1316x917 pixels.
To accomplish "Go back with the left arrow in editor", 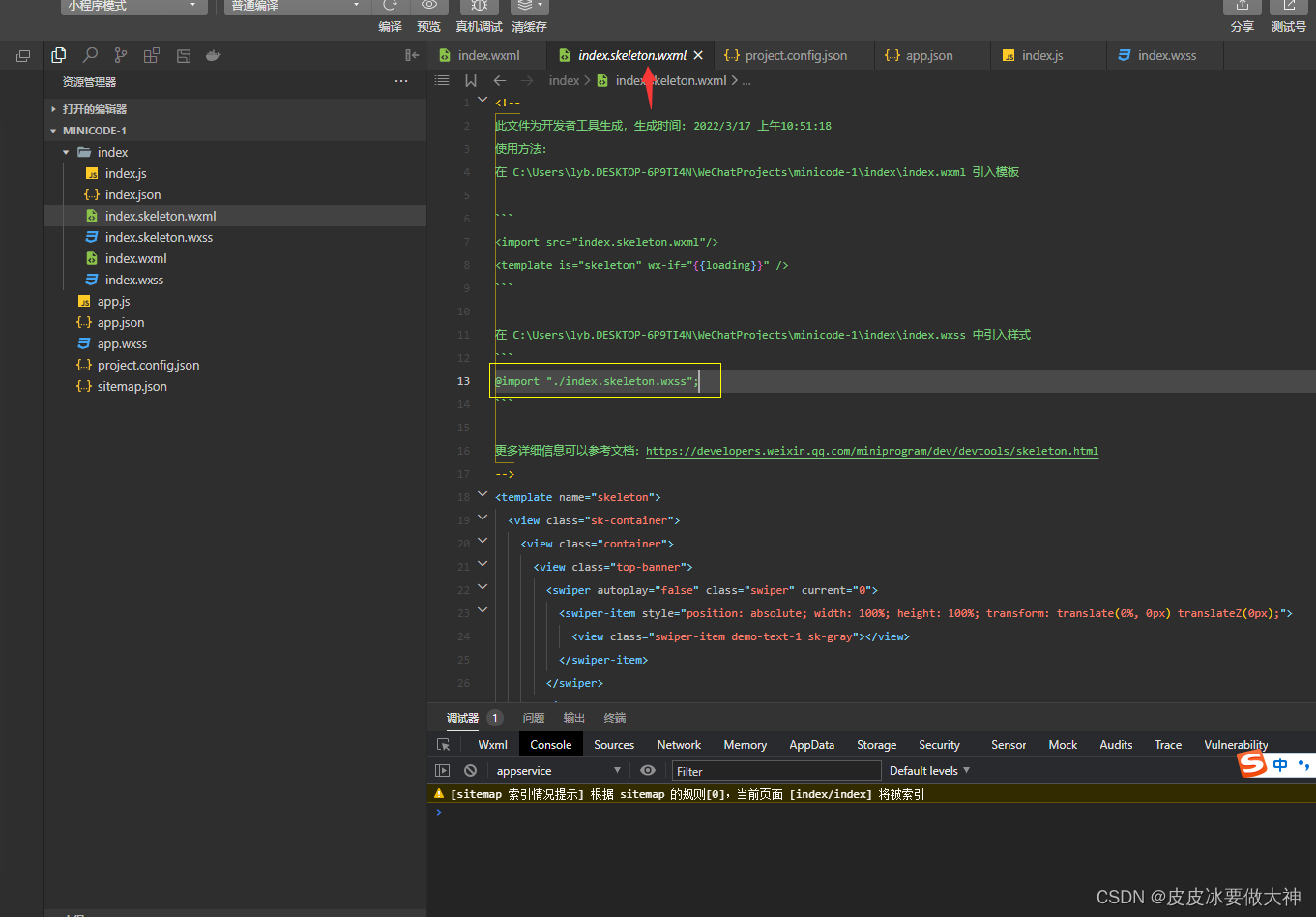I will tap(499, 80).
